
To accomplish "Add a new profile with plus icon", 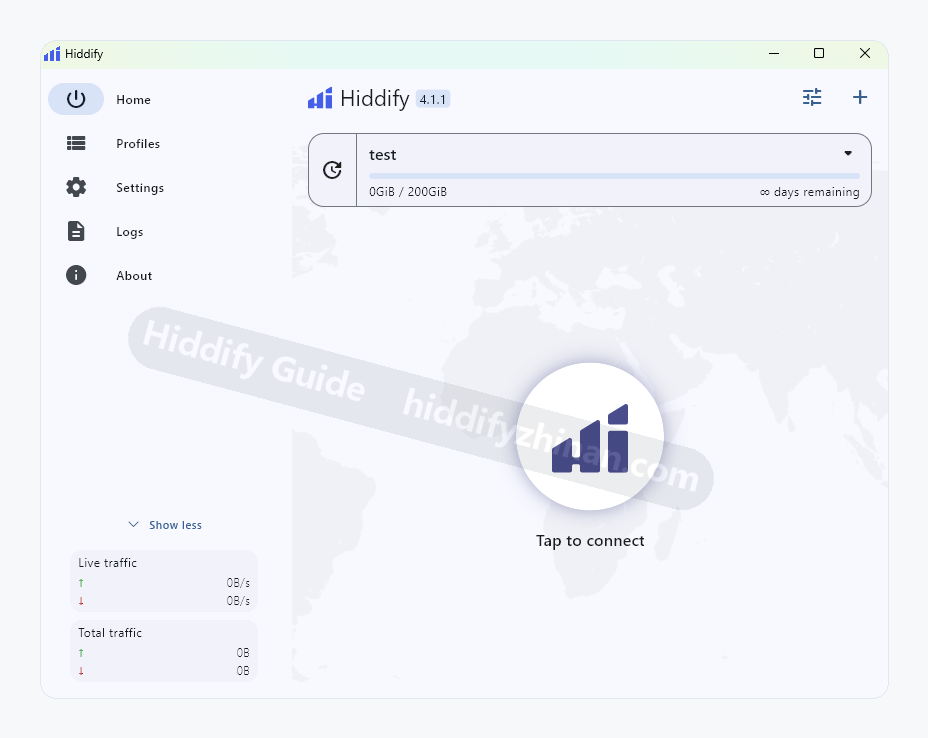I will [860, 97].
